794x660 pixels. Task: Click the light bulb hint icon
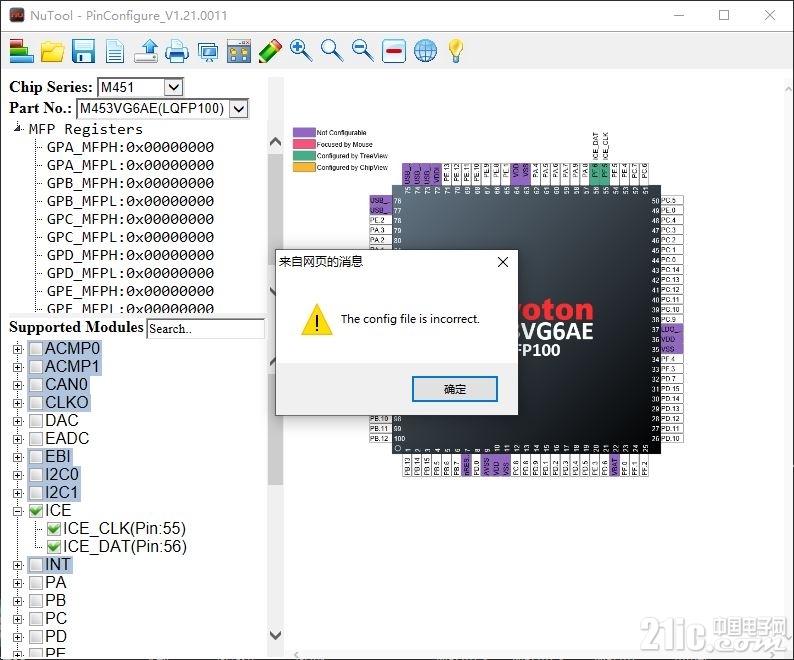click(456, 51)
